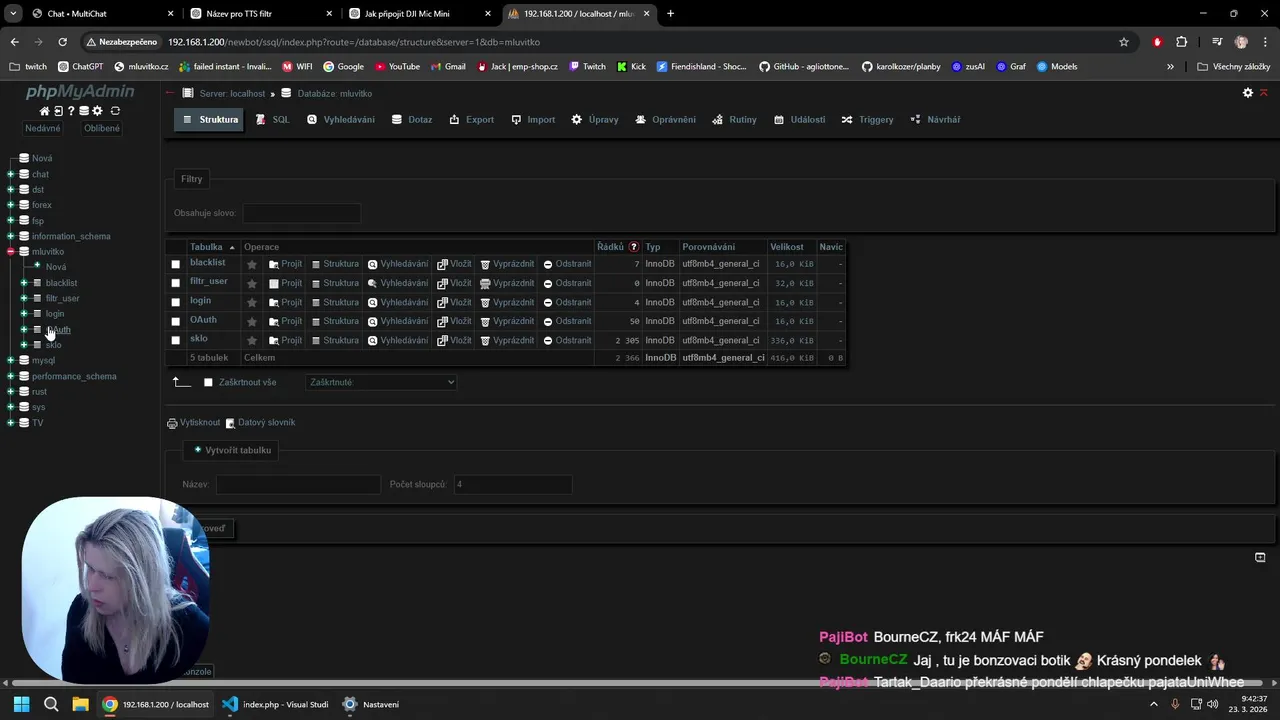Expand the forex database node
This screenshot has height=720, width=1280.
tap(10, 205)
